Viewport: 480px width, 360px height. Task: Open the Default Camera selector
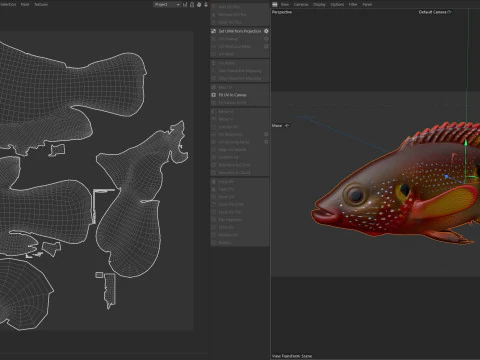tap(432, 12)
